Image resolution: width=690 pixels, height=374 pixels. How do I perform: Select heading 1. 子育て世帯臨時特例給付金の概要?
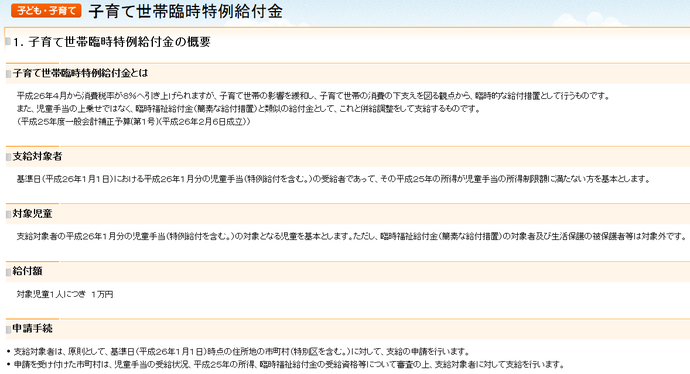pyautogui.click(x=112, y=42)
